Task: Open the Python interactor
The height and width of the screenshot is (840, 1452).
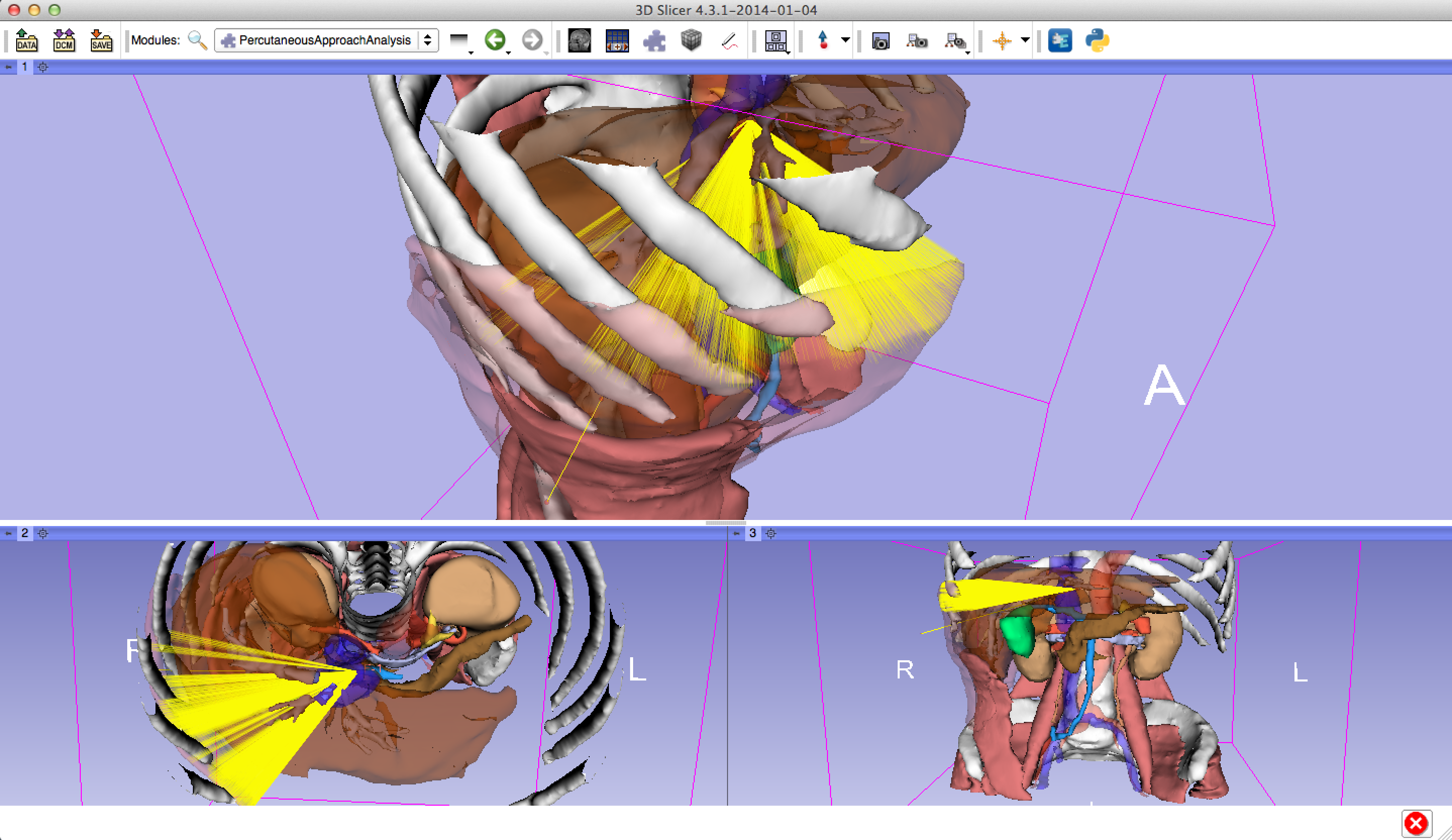Action: 1097,40
